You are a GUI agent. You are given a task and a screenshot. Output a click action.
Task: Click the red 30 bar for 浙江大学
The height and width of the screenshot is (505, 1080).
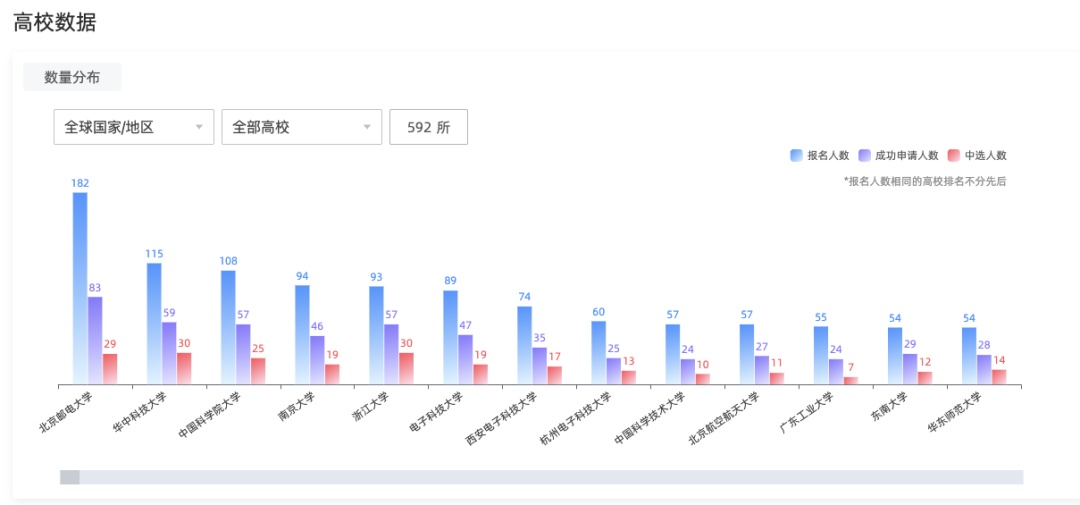(406, 369)
